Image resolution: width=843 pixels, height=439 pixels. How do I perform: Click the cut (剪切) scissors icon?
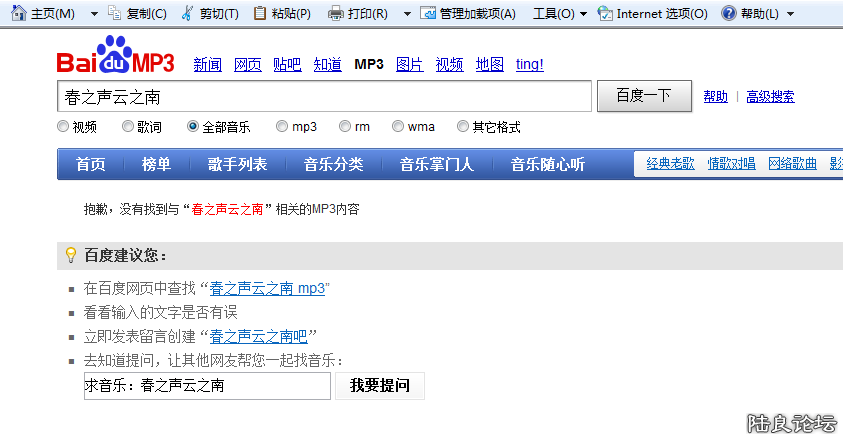point(188,13)
